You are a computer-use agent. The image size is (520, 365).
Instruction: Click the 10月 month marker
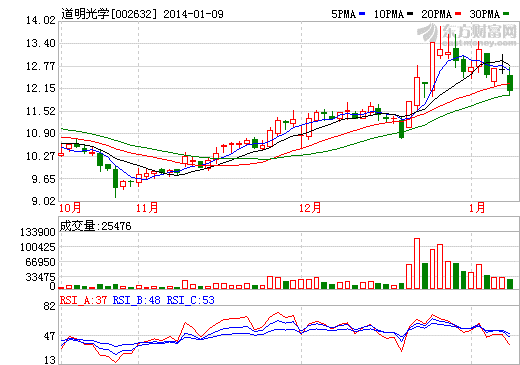tap(70, 208)
